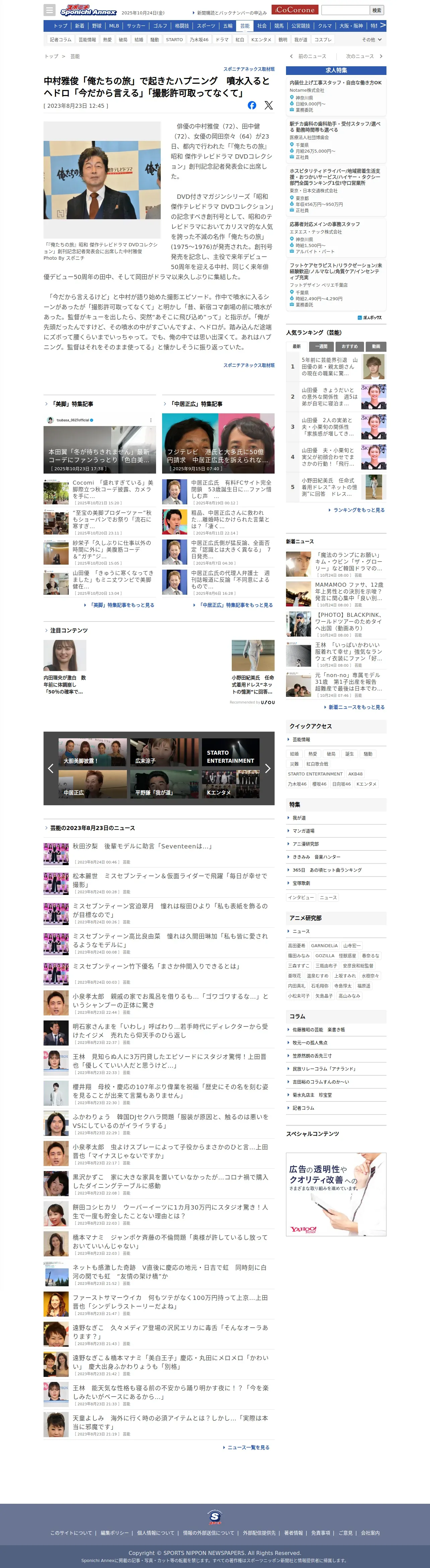The height and width of the screenshot is (1568, 430).
Task: Click the 乃木坂46 quick access tag
Action: click(297, 784)
